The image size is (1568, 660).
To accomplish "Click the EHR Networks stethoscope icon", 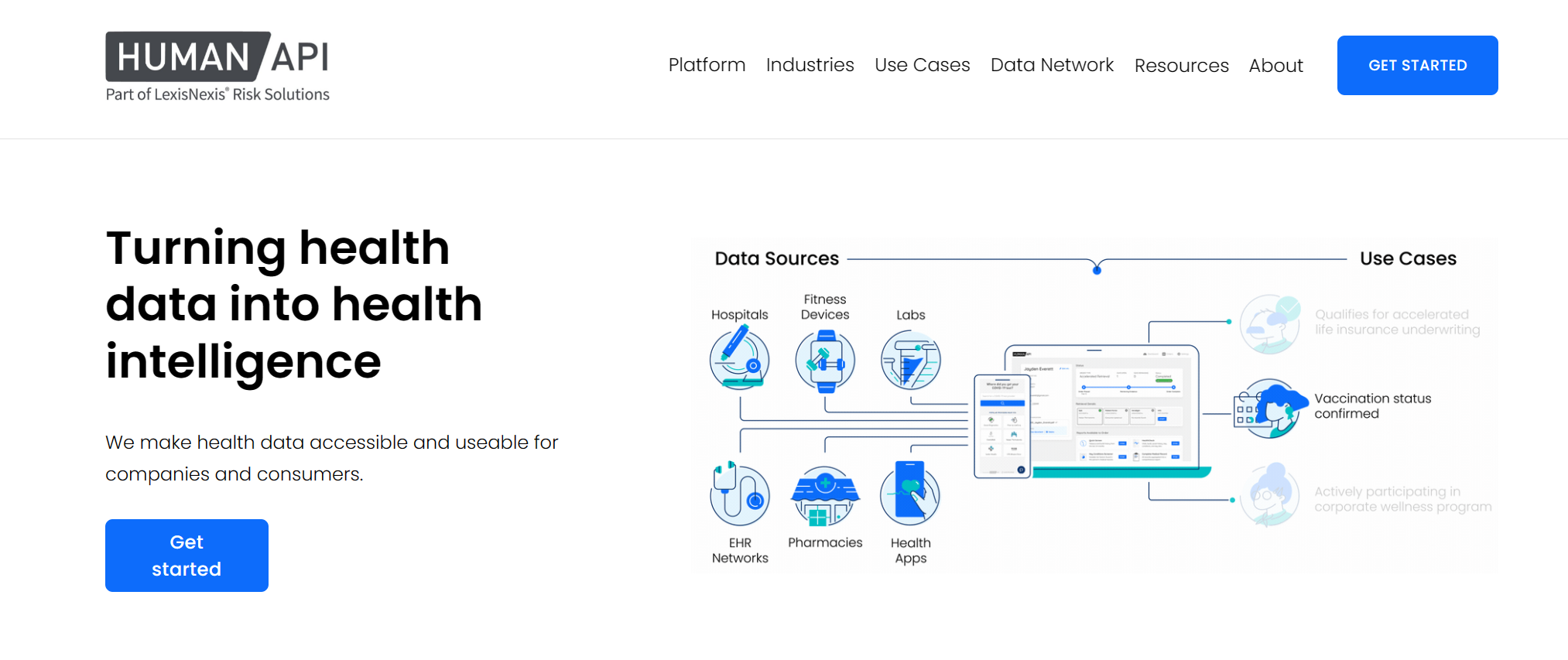I will (x=740, y=494).
